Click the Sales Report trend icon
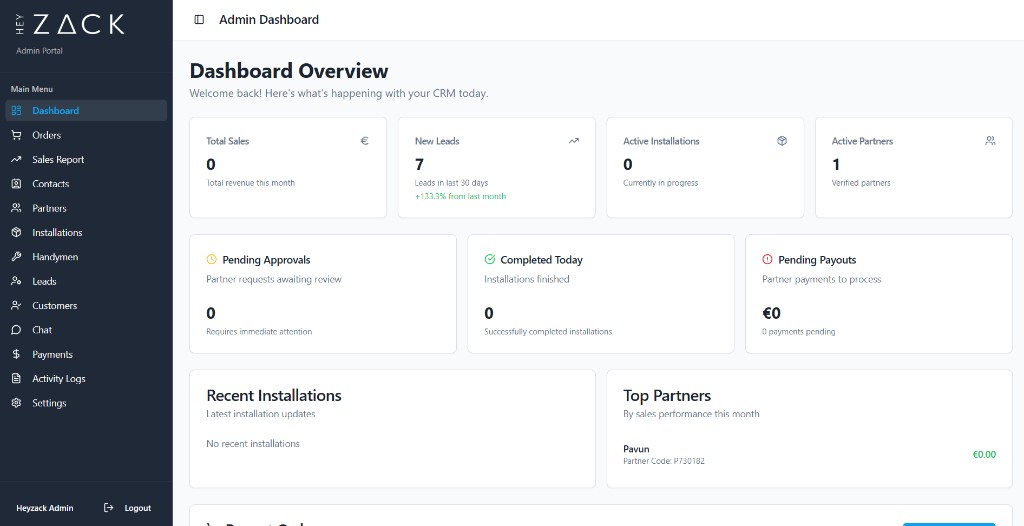This screenshot has height=526, width=1024. (x=16, y=159)
